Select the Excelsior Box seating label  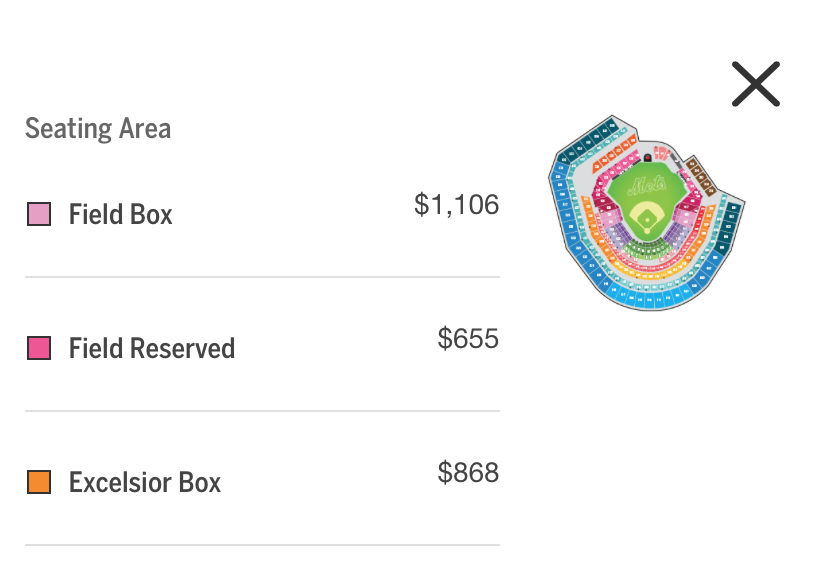coord(144,482)
